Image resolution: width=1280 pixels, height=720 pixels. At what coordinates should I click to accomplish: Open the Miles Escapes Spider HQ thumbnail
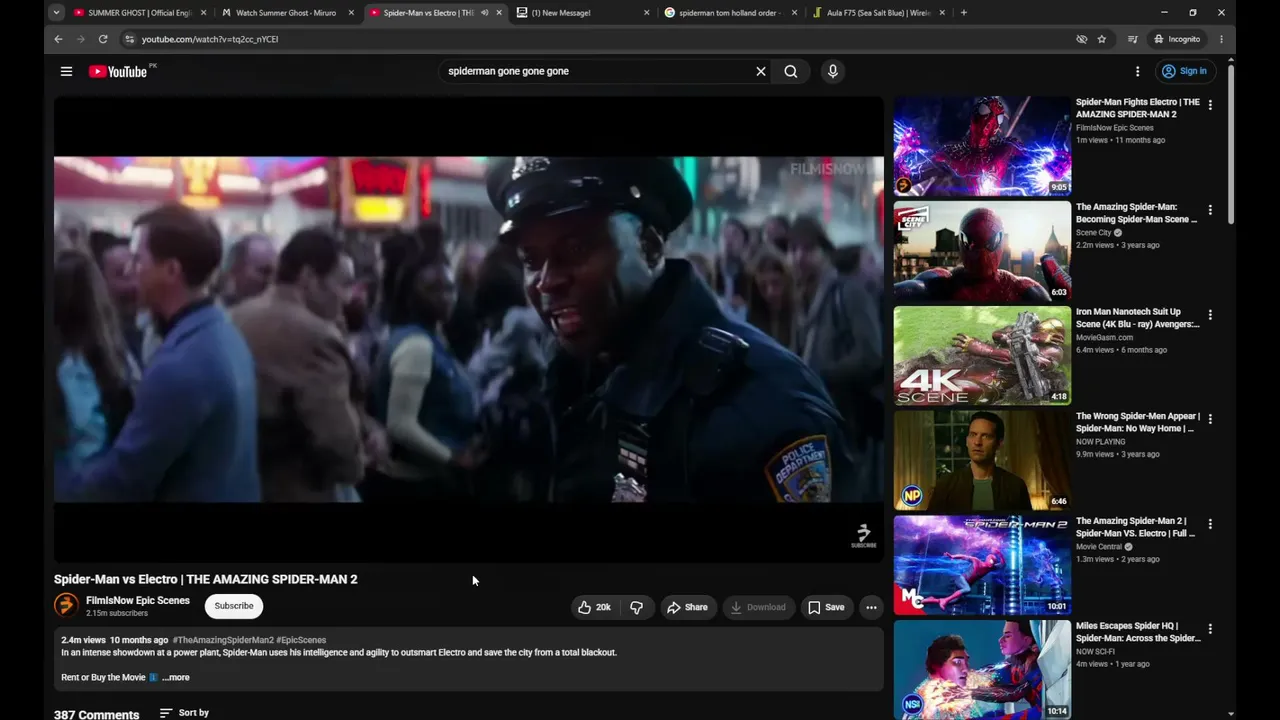click(982, 670)
